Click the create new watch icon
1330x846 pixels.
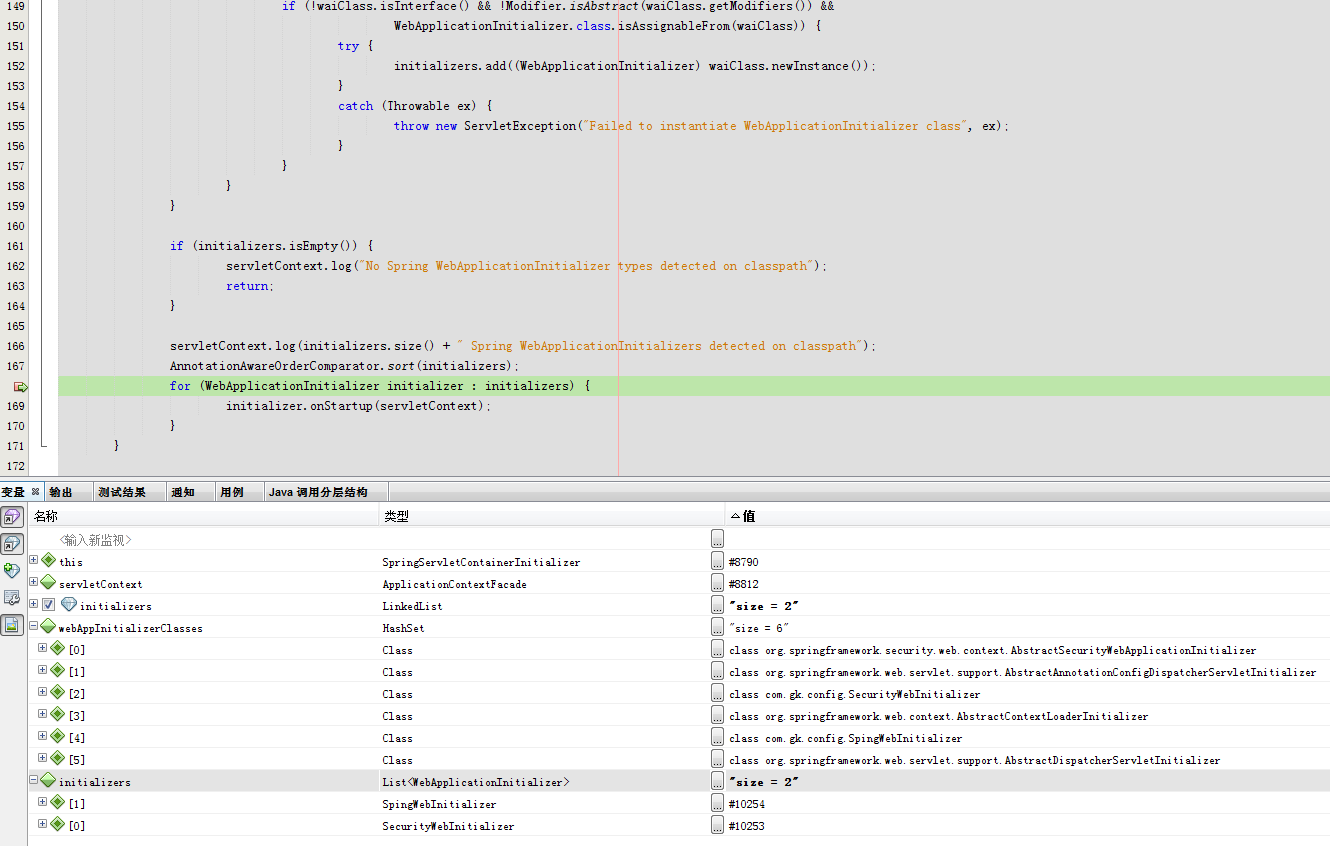click(11, 570)
